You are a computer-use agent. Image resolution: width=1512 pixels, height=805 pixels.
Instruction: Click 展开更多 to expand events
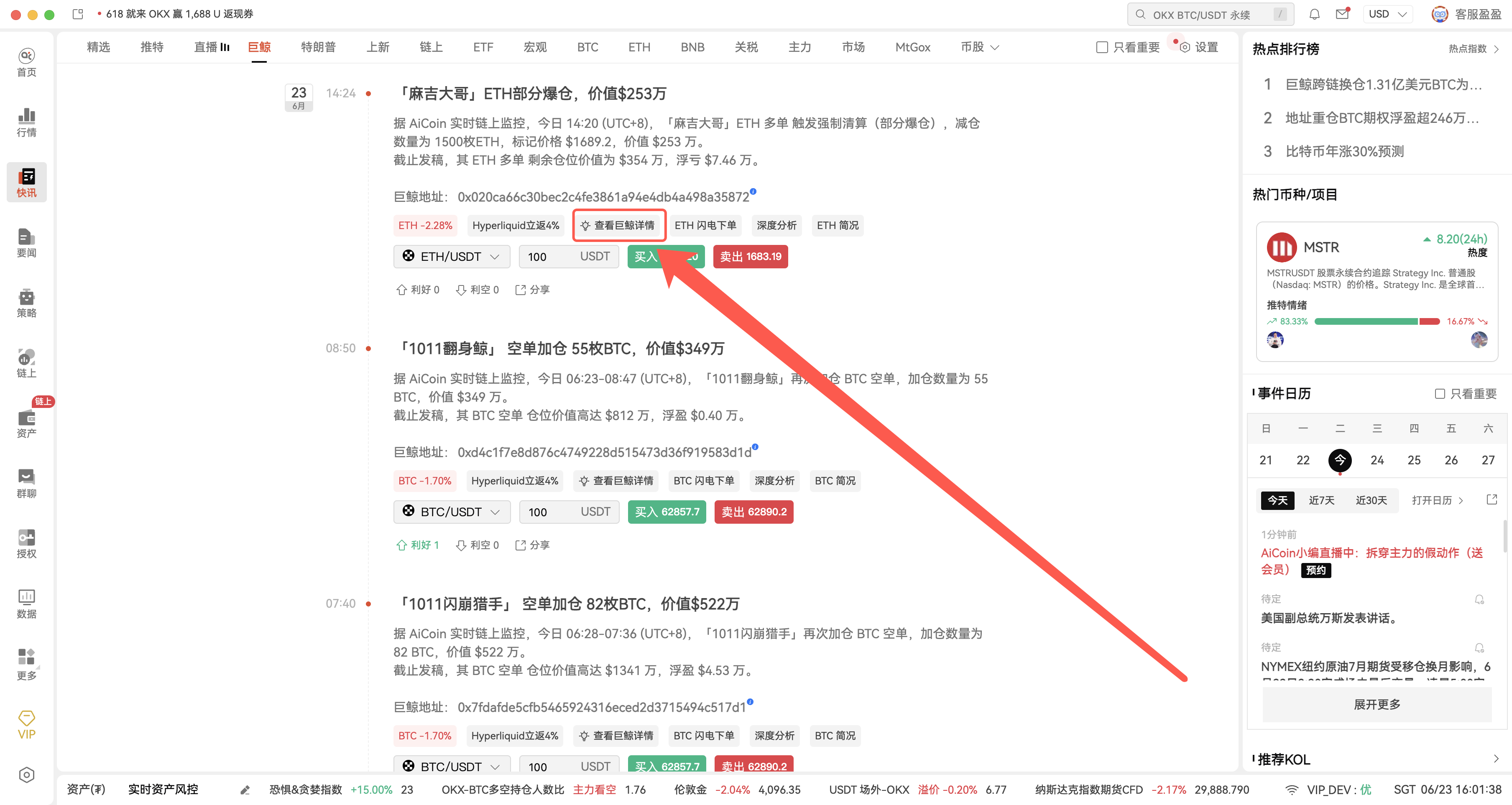pyautogui.click(x=1377, y=704)
